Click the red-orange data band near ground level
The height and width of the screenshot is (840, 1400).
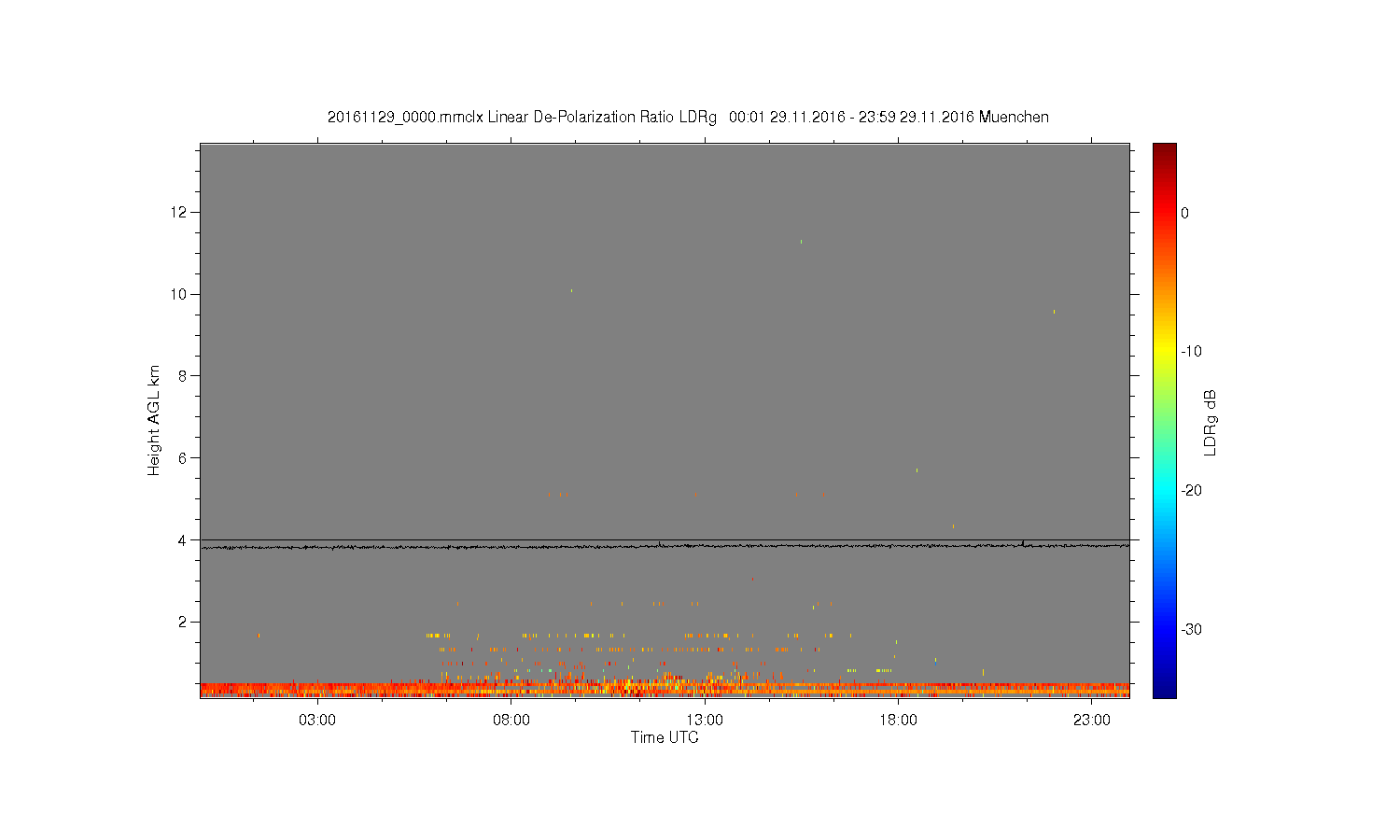[665, 690]
